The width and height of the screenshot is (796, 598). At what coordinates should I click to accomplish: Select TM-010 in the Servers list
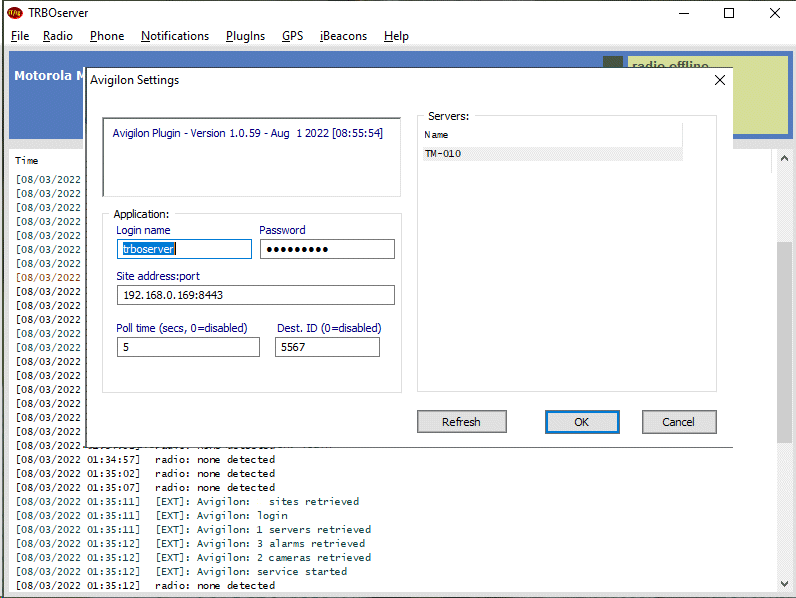pyautogui.click(x=444, y=154)
